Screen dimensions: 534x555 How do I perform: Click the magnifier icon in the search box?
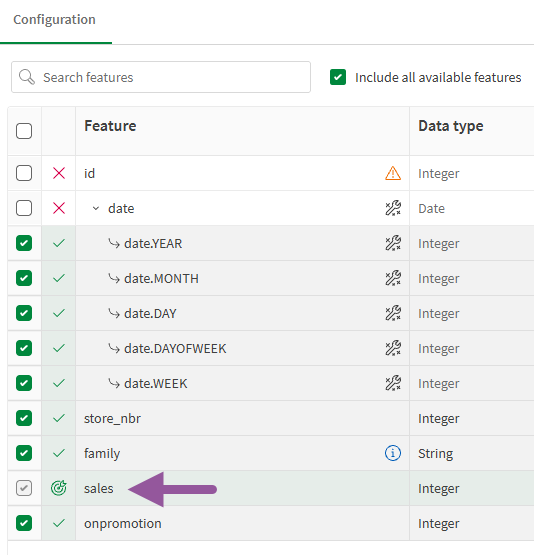27,77
